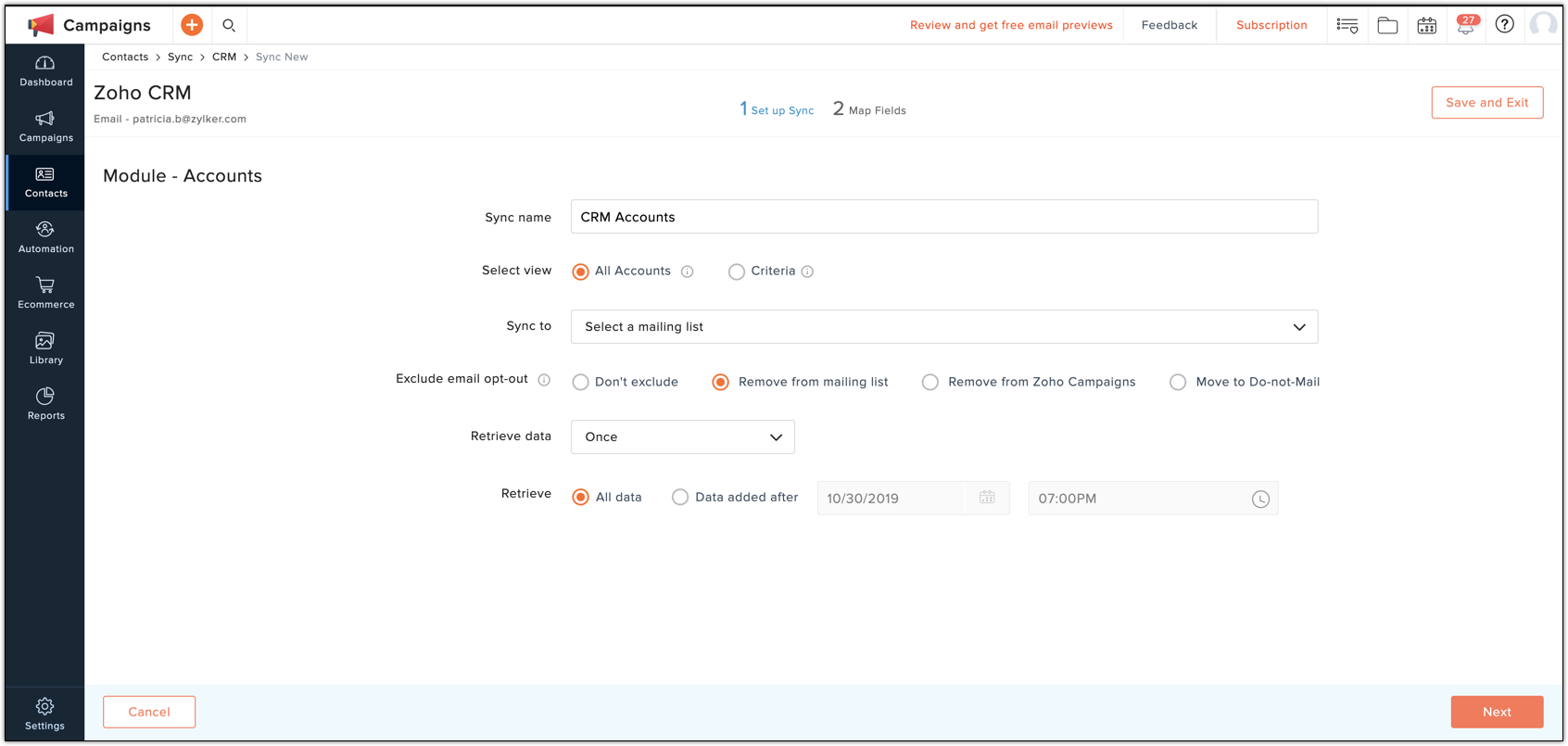Click the Cancel button

tap(149, 712)
